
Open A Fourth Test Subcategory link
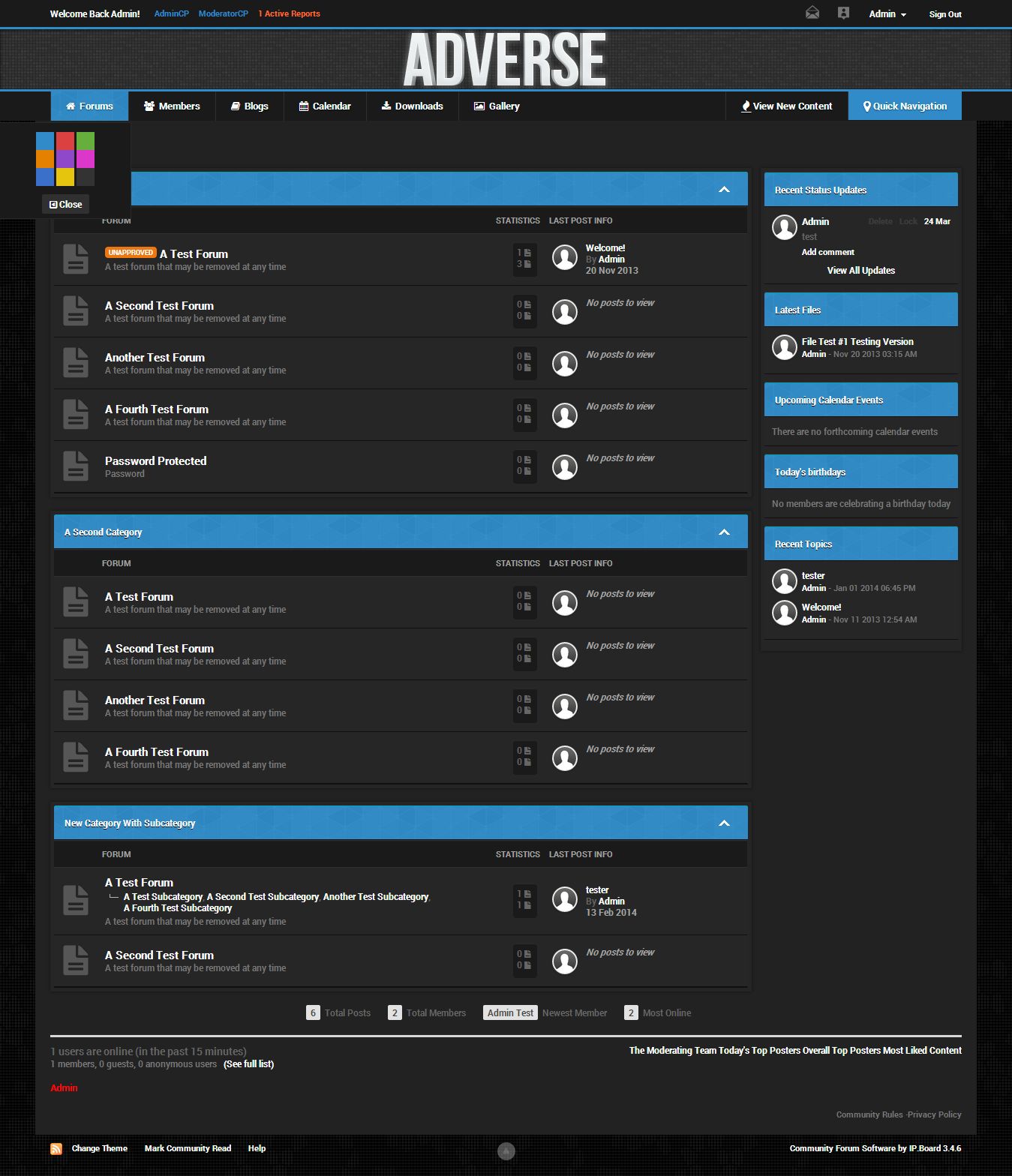tap(177, 907)
